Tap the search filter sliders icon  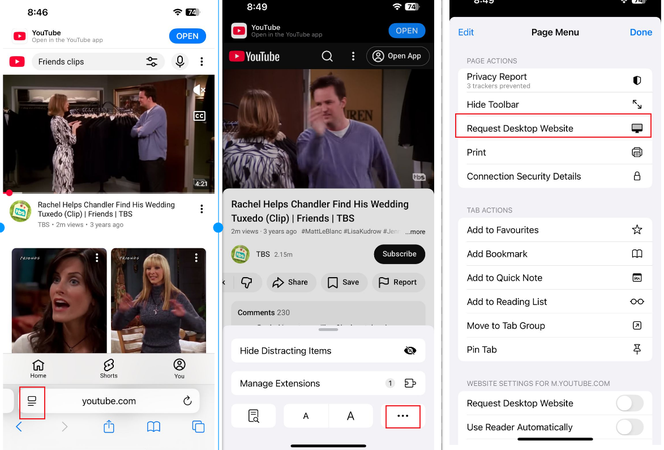[152, 62]
